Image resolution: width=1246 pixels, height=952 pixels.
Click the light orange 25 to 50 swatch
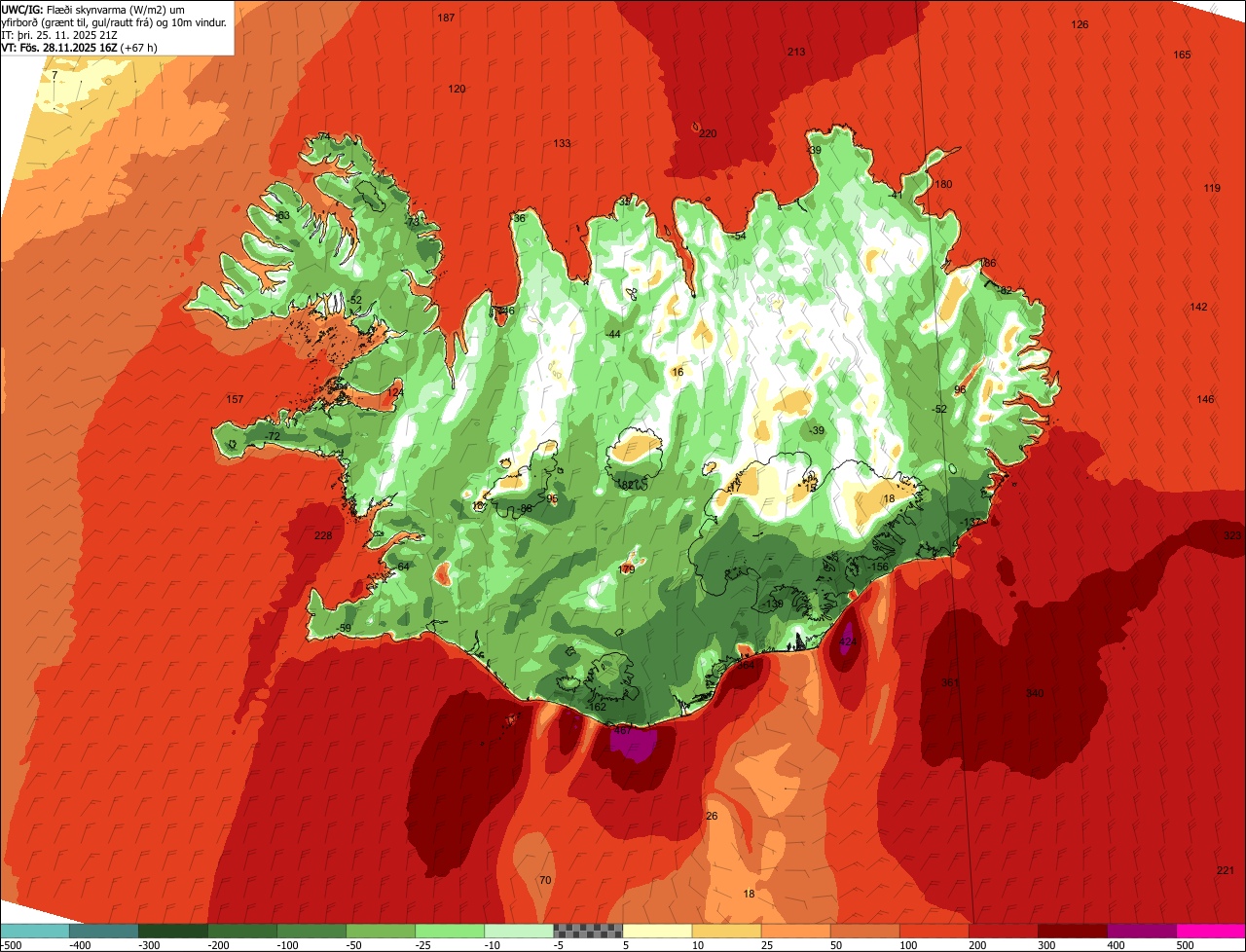coord(795,931)
